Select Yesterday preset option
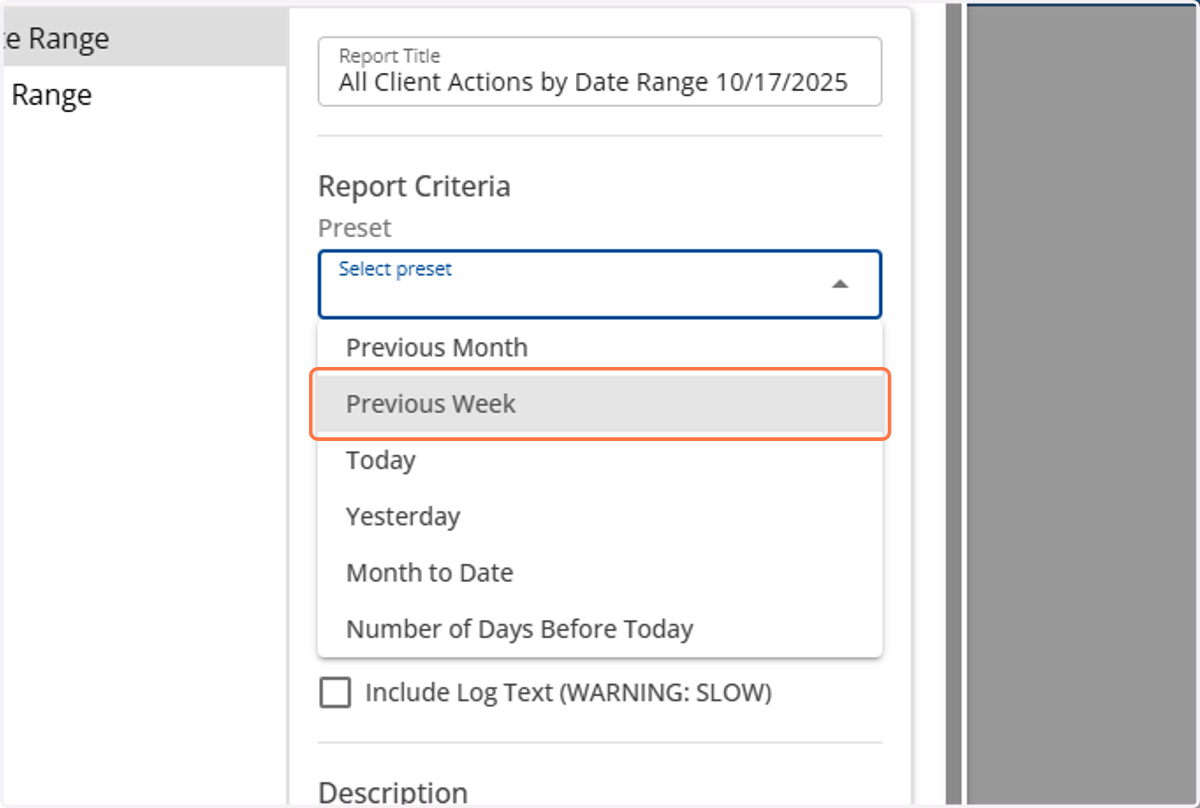 (600, 517)
